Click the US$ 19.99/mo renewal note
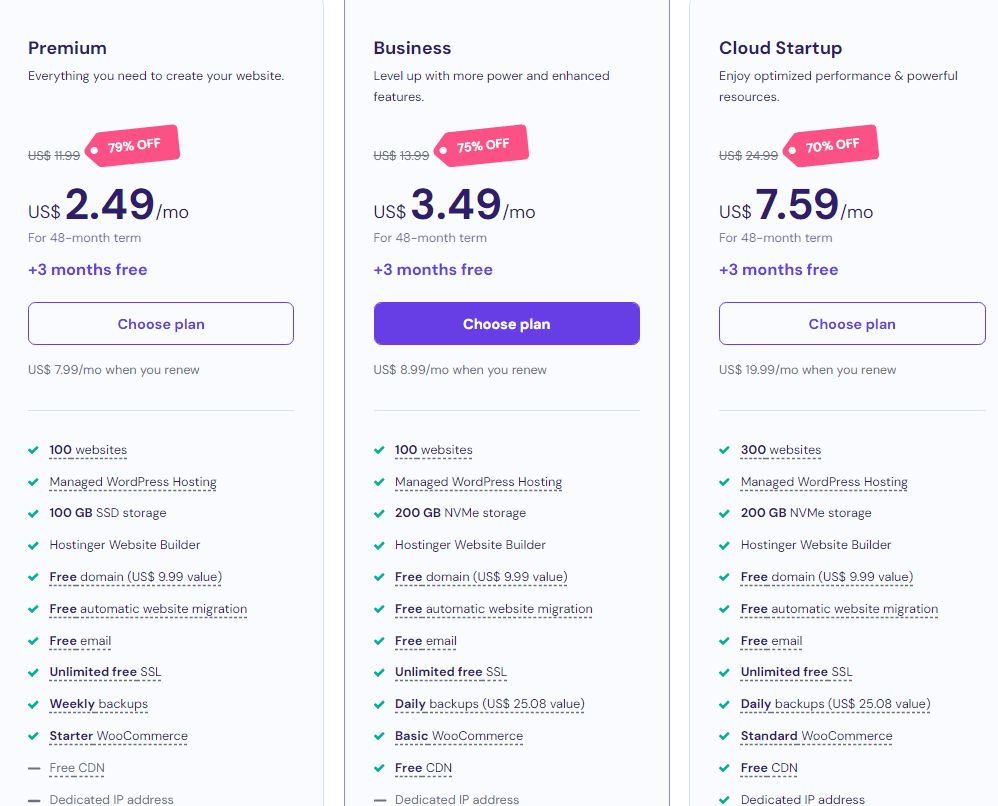The height and width of the screenshot is (806, 998). 808,370
